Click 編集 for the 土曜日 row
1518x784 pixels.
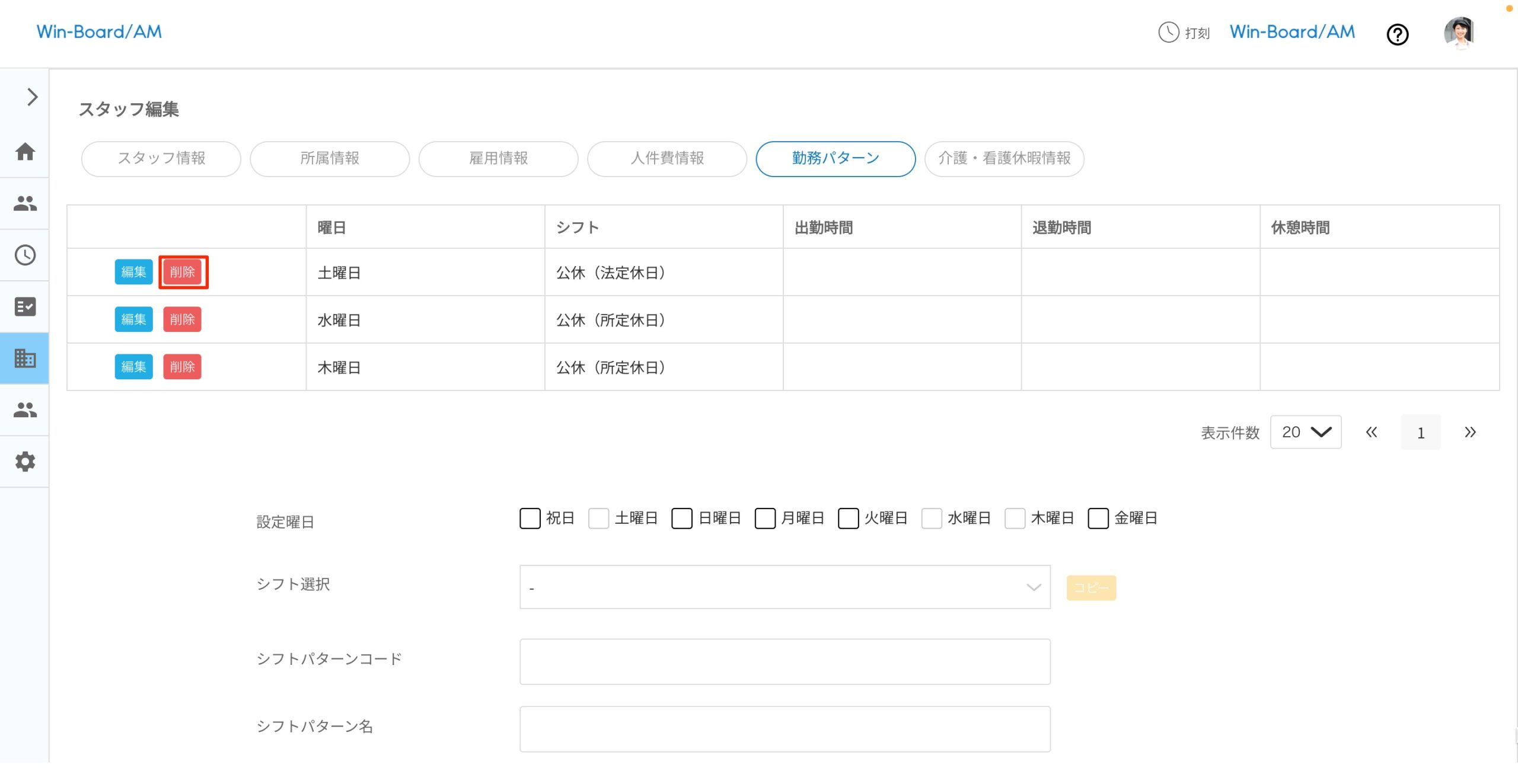(133, 272)
